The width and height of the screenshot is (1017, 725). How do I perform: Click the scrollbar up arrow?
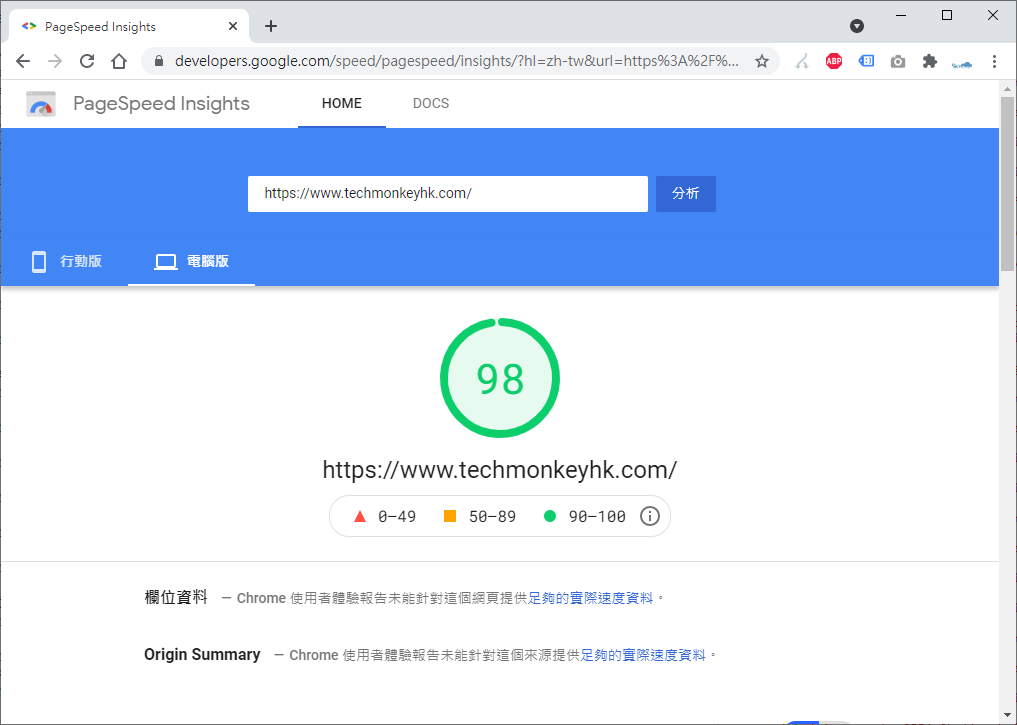point(1007,89)
